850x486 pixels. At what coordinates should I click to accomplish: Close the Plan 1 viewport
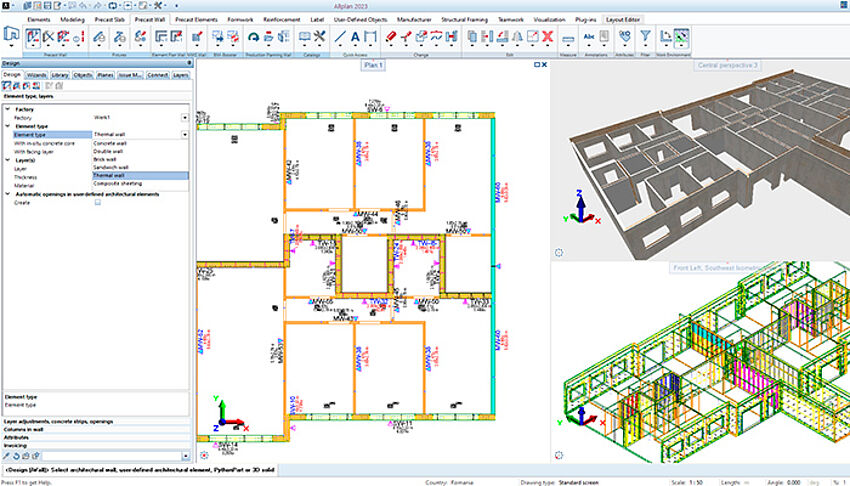pos(544,64)
